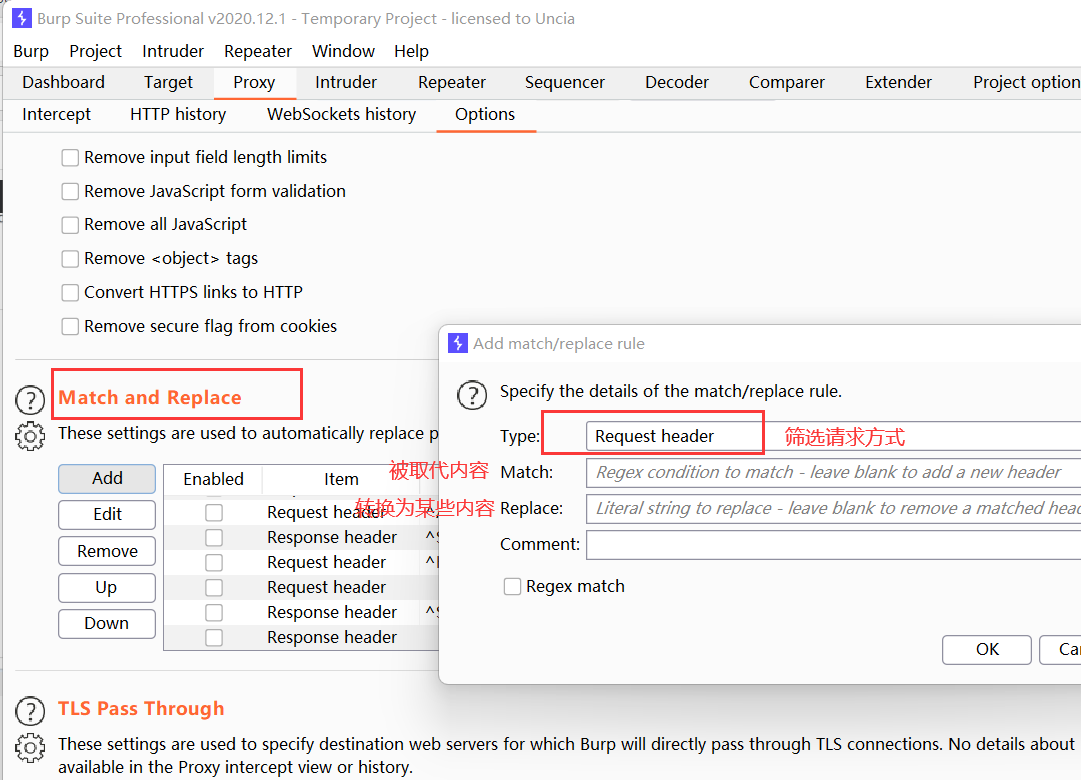Open the Repeater menu in menu bar
This screenshot has height=780, width=1081.
(258, 51)
